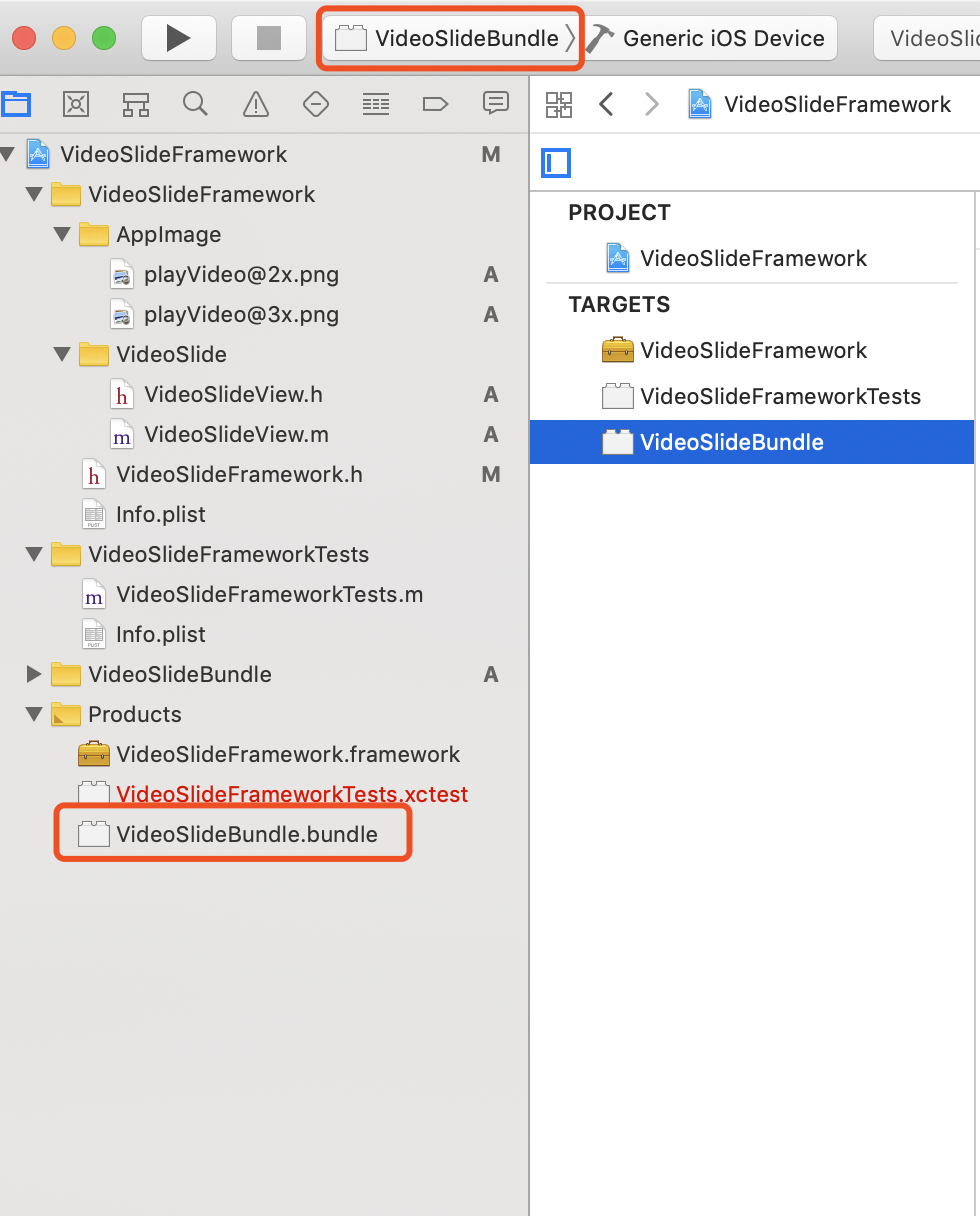Click the 'h' icon beside VideoSlideView.h
Screen dimensions: 980x1216
122,394
